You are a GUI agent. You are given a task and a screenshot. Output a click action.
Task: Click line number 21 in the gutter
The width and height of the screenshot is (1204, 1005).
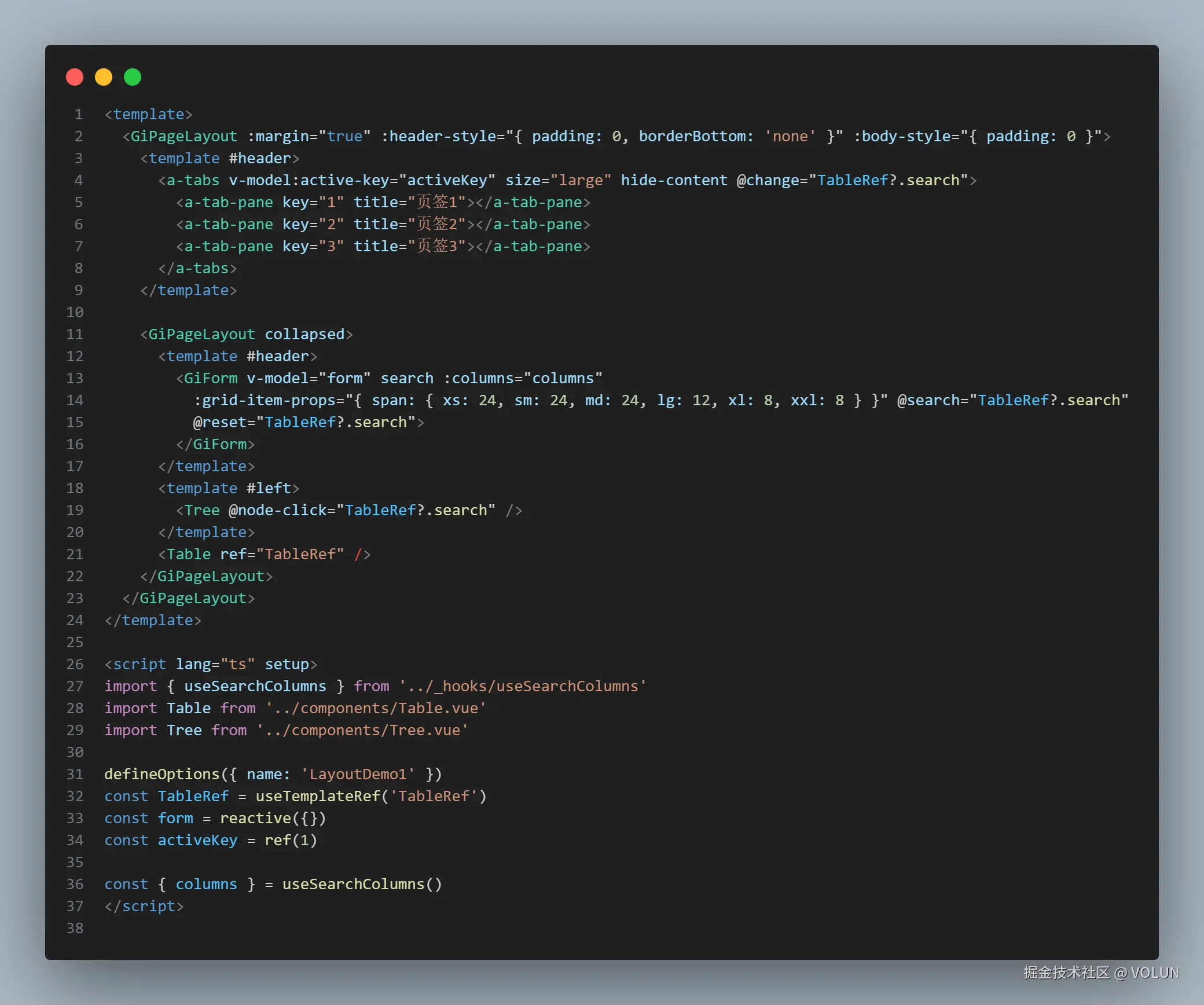(74, 554)
